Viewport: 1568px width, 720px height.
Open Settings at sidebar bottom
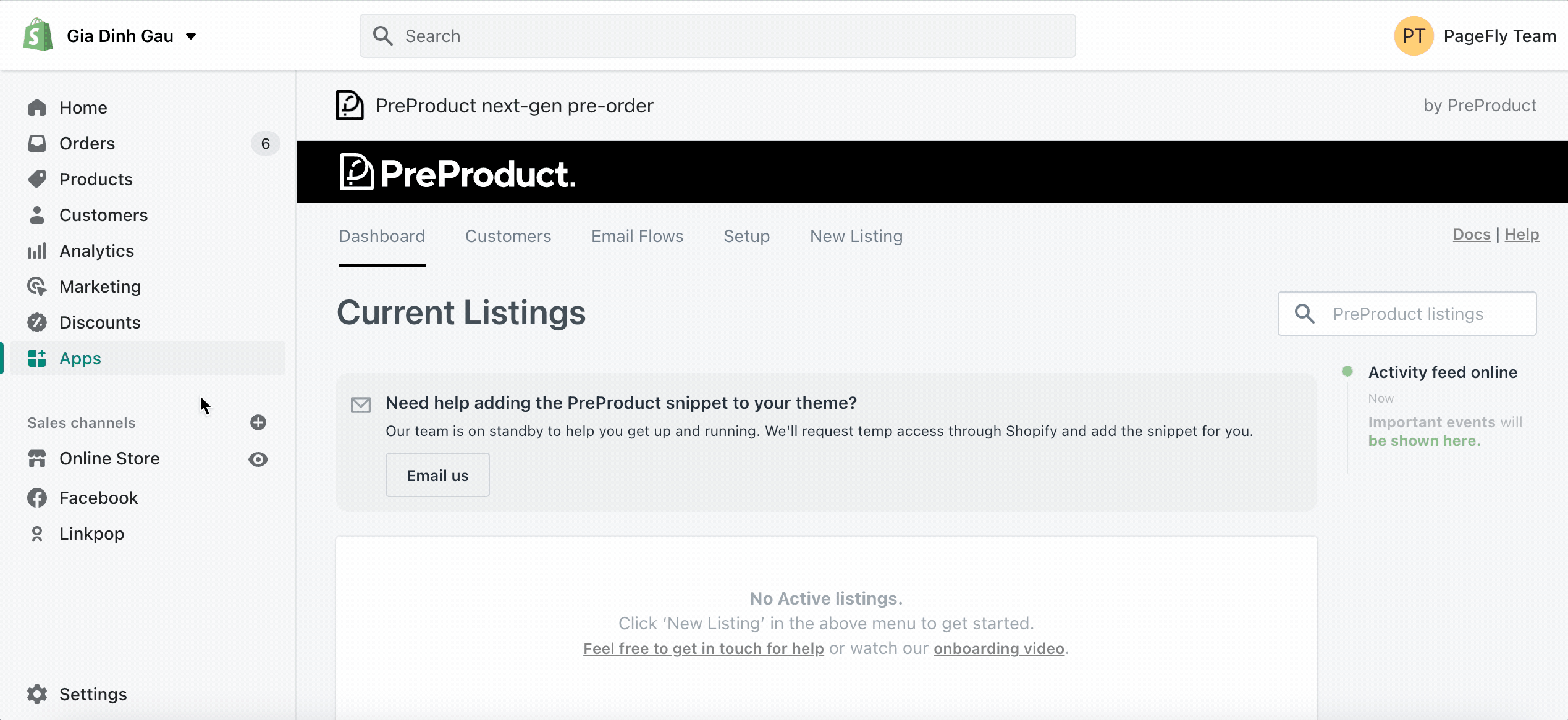point(93,694)
